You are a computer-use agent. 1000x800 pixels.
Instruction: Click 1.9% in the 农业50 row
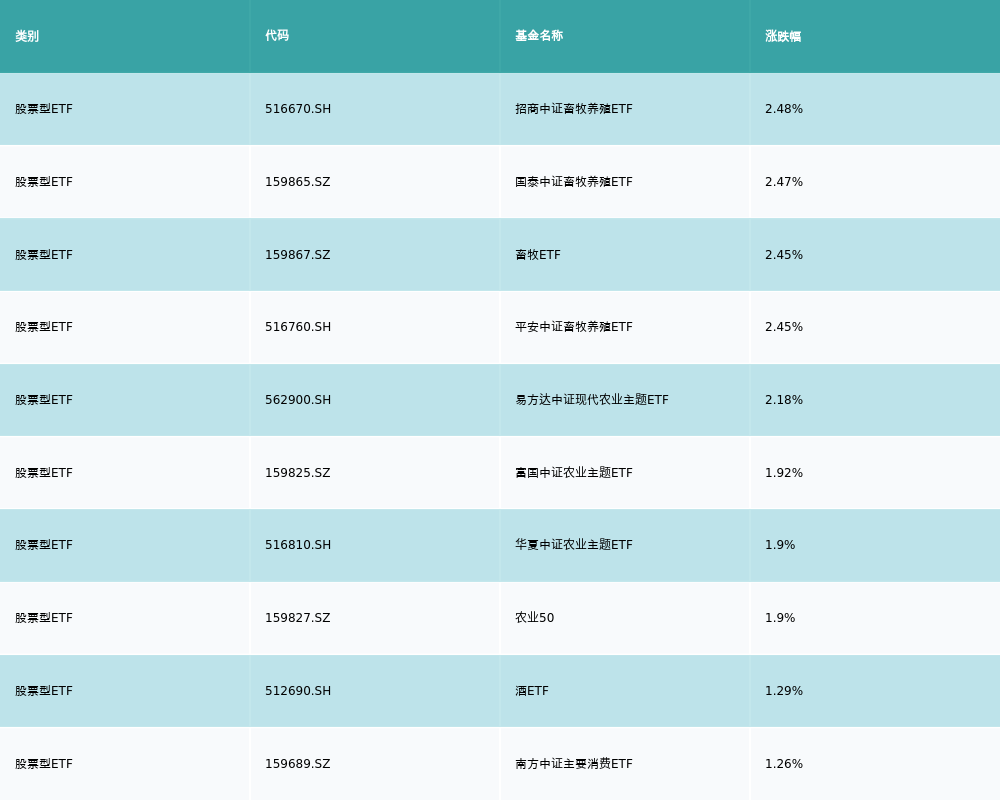[x=780, y=618]
